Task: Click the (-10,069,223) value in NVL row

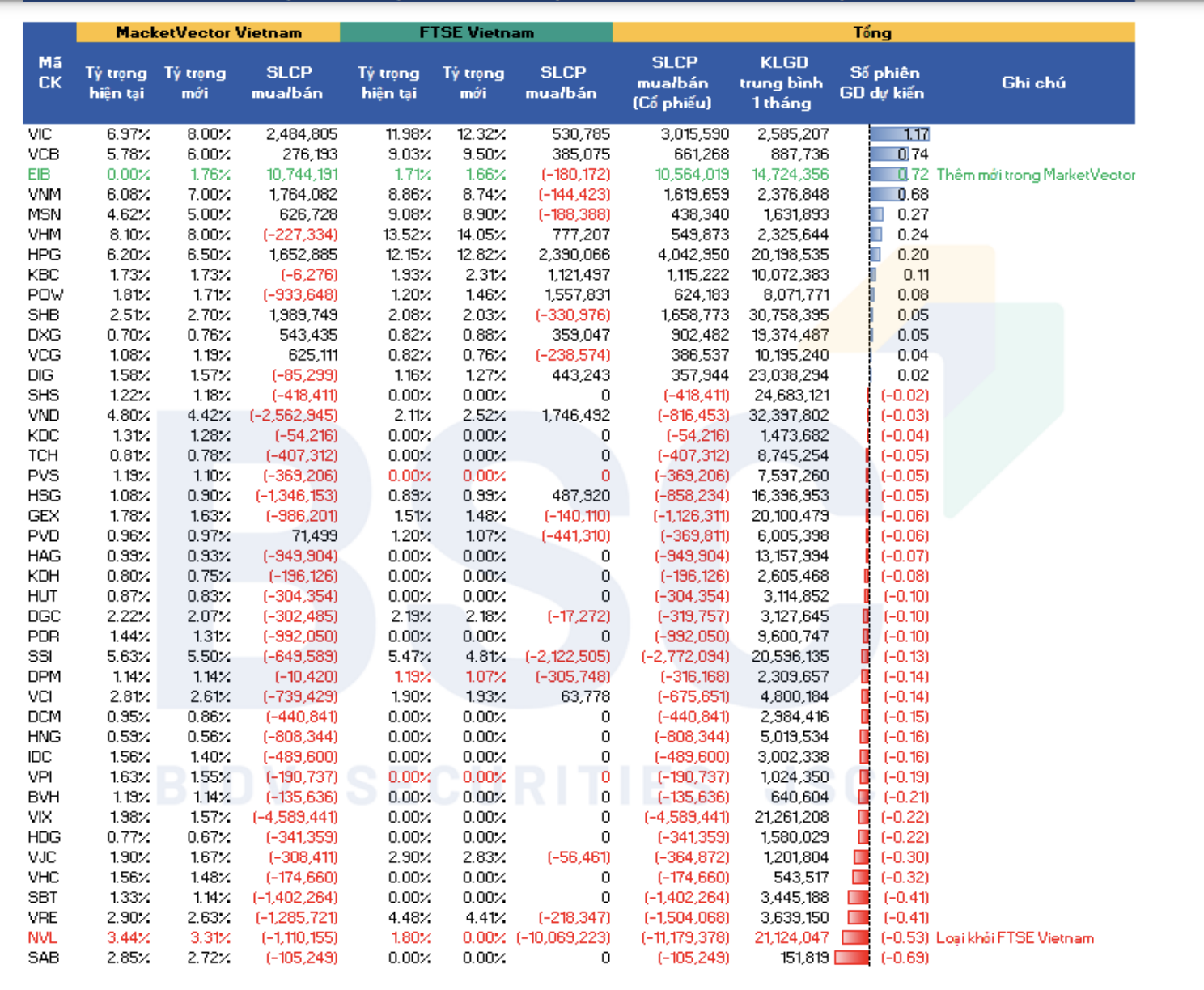Action: click(x=563, y=938)
